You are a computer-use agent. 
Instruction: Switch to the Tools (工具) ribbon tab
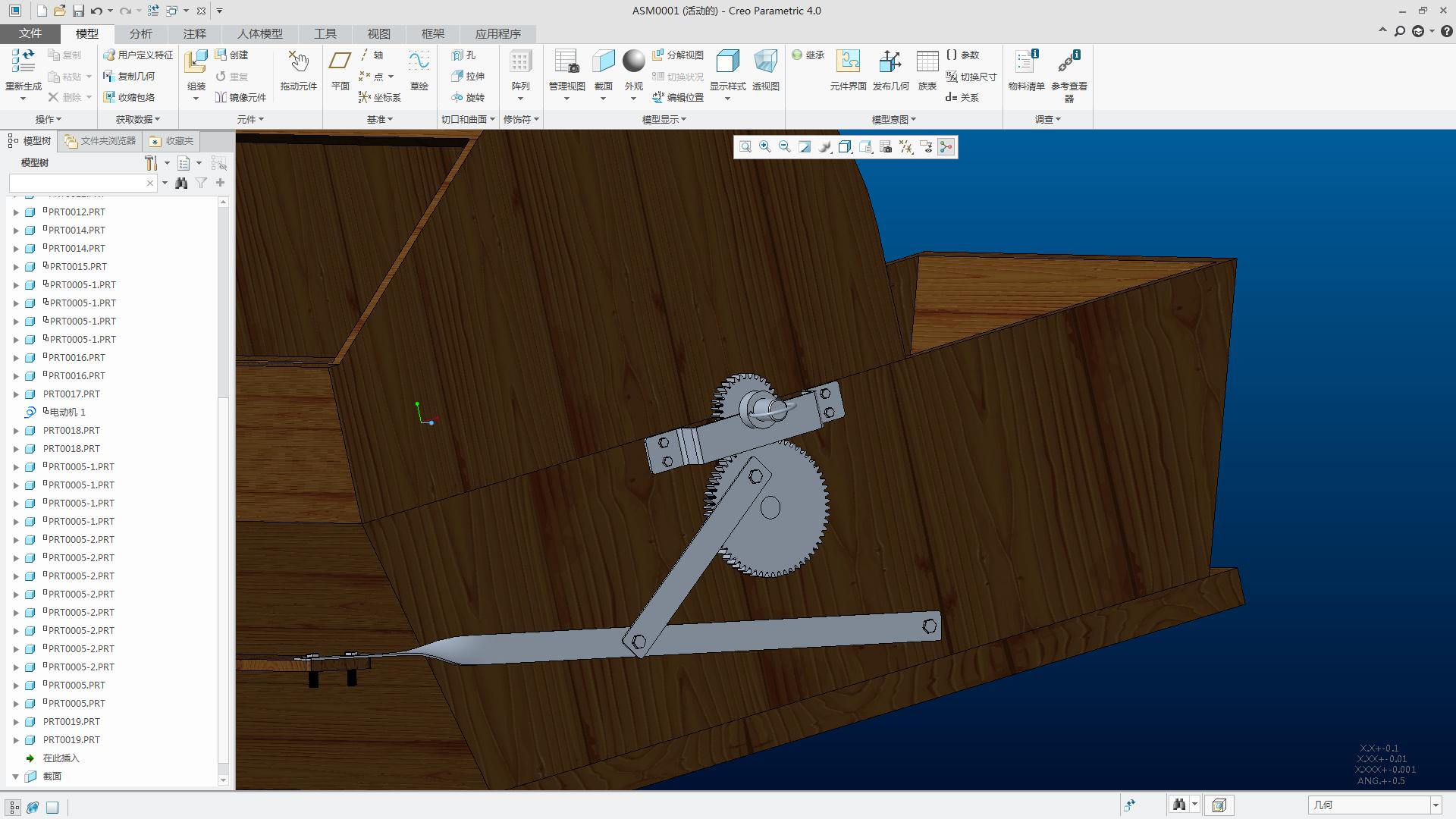325,33
